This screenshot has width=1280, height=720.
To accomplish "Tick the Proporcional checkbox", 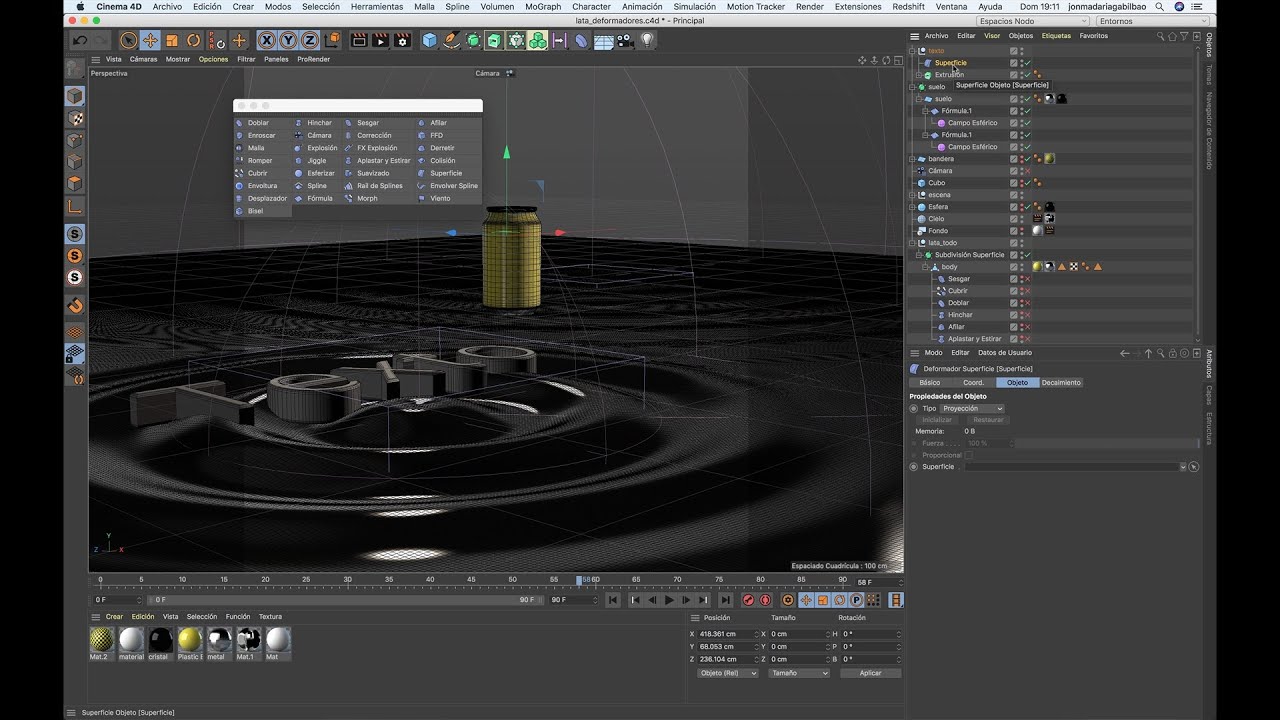I will pos(968,455).
